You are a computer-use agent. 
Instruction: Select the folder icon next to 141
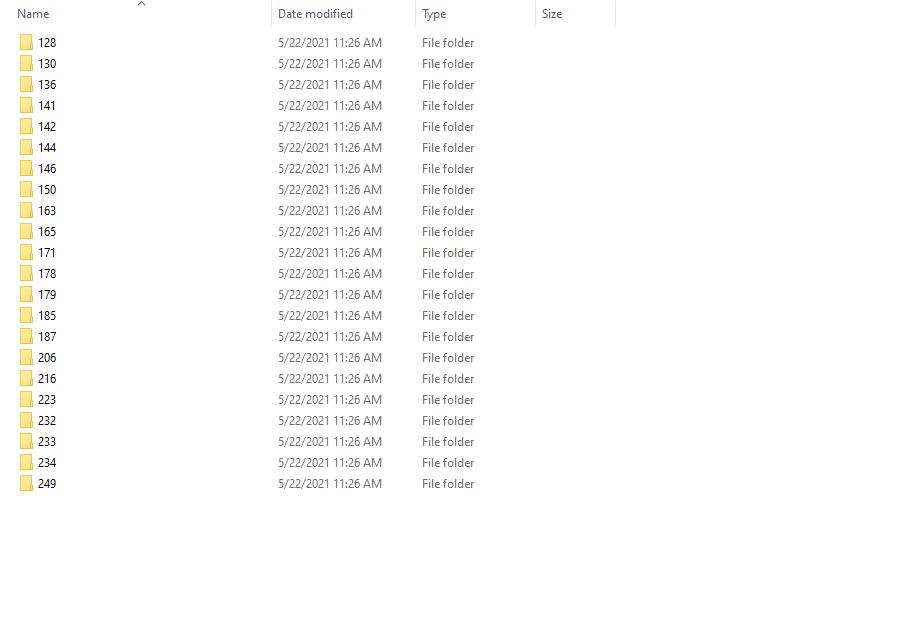(25, 105)
